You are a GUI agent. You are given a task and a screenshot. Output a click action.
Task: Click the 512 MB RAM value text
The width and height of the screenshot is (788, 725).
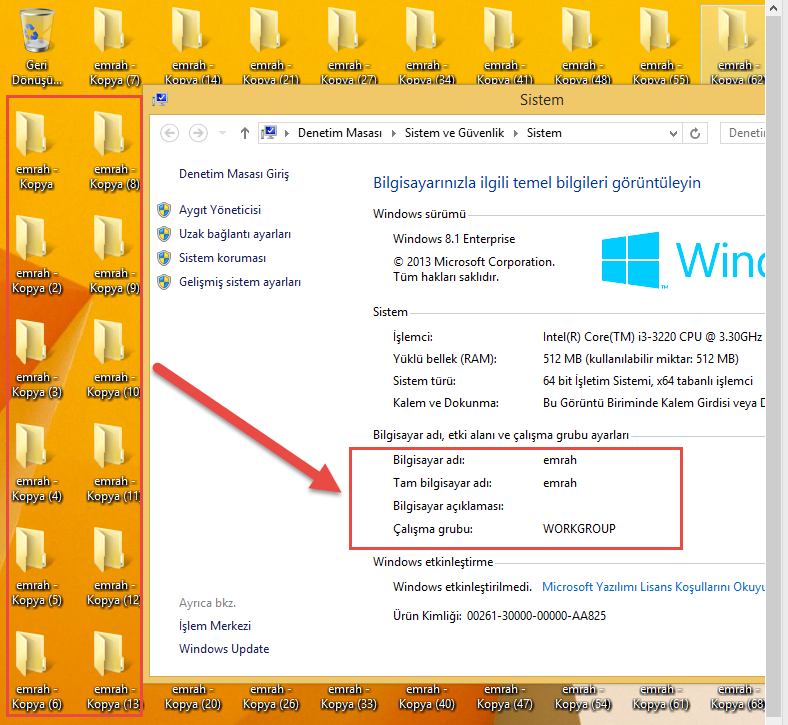641,359
